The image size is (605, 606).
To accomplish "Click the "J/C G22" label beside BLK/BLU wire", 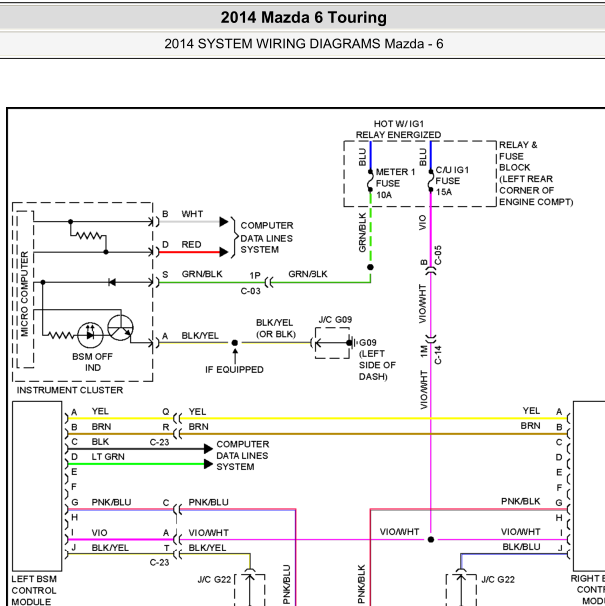I will coord(498,579).
